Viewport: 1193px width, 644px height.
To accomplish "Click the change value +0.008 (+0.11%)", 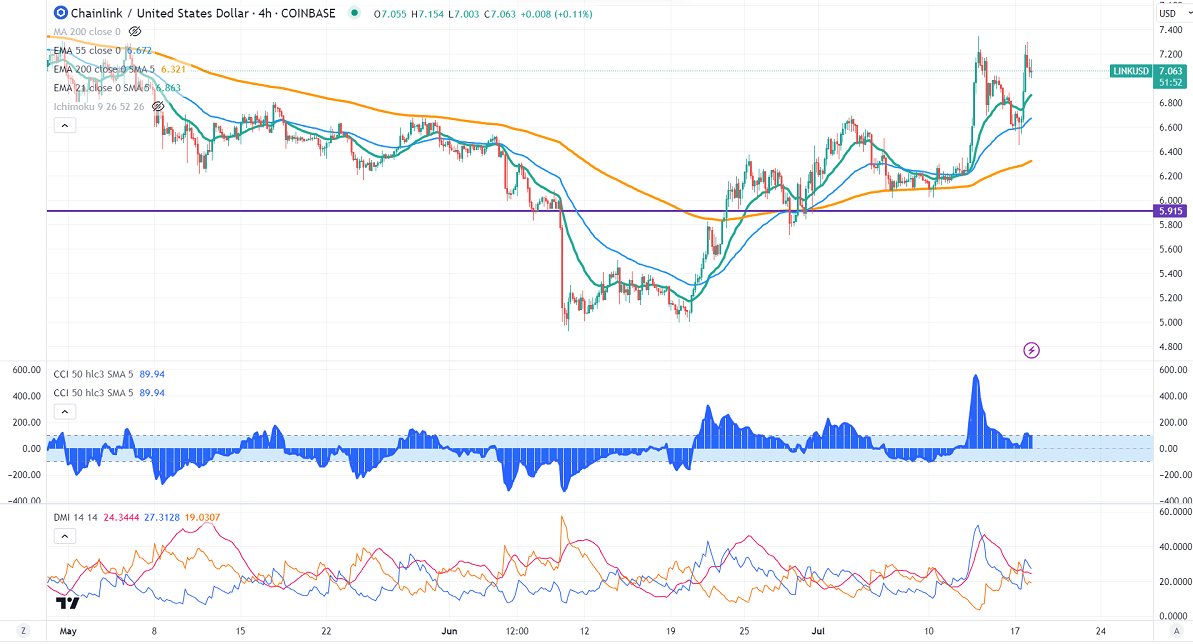I will pyautogui.click(x=556, y=14).
